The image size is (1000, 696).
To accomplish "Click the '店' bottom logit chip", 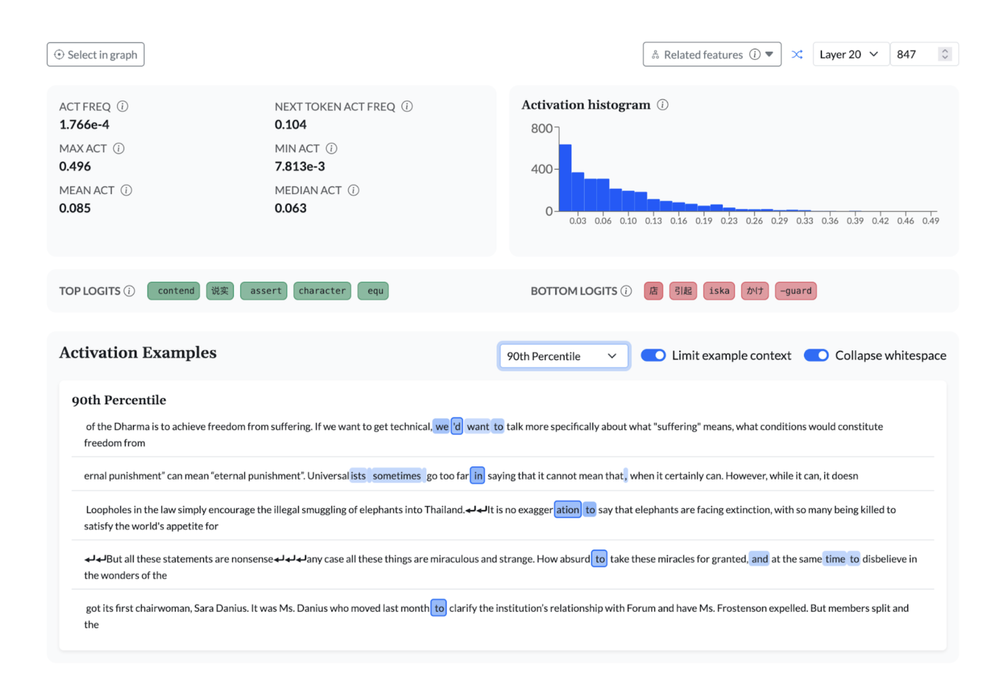I will click(653, 291).
